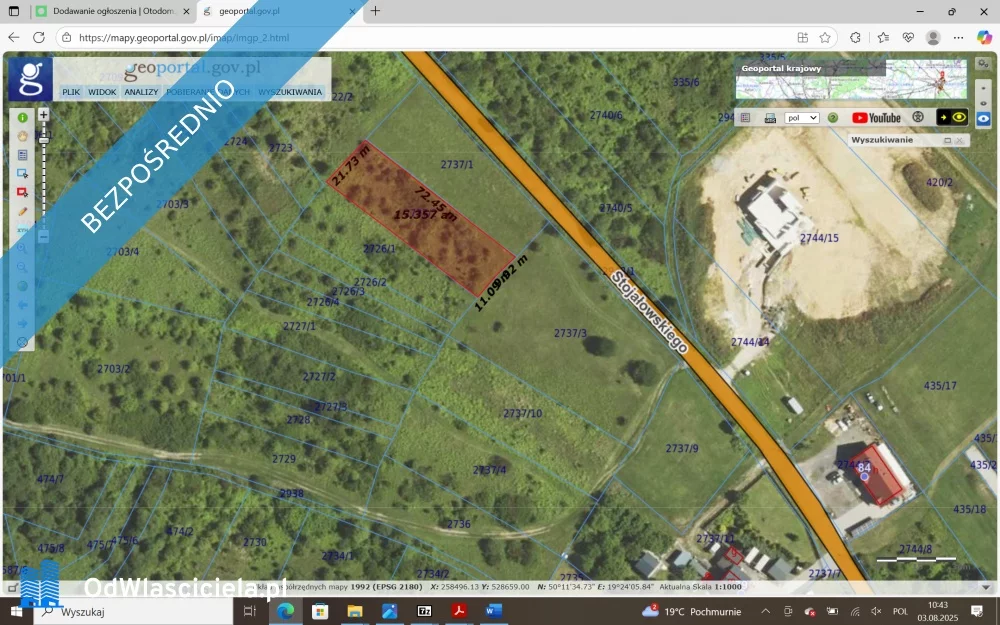Switch to Dodawanie ogłoszenia Otodom tab
Image resolution: width=1000 pixels, height=625 pixels.
point(113,11)
